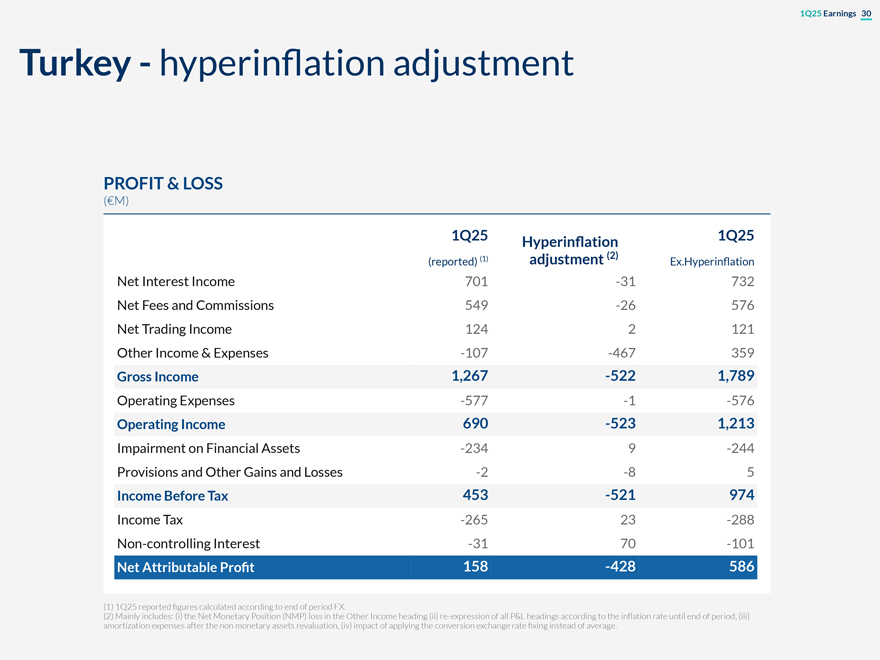
Task: Click footnote (2) starting 'Mainly includes'
Action: point(427,621)
